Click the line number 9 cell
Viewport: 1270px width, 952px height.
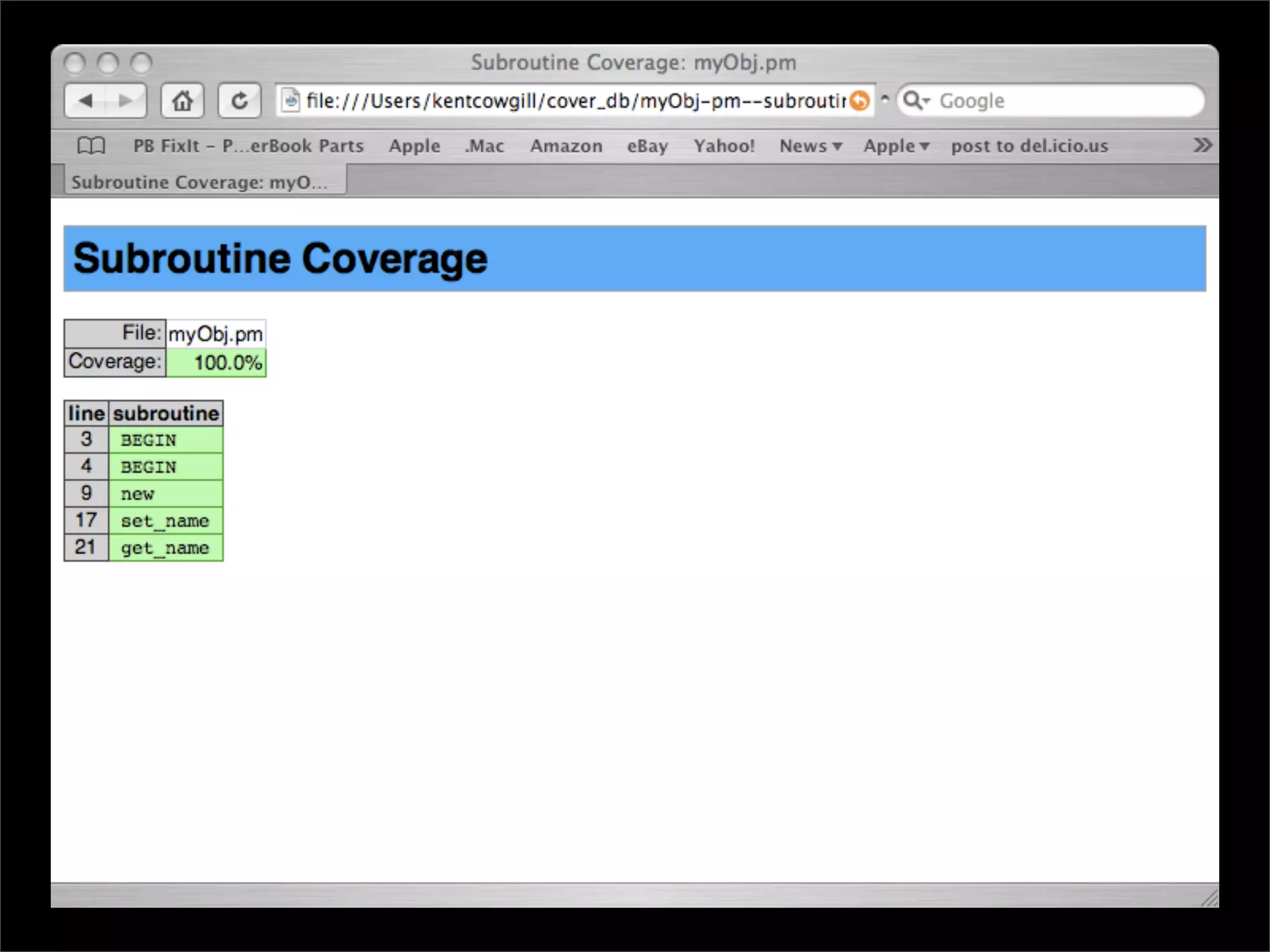coord(86,494)
